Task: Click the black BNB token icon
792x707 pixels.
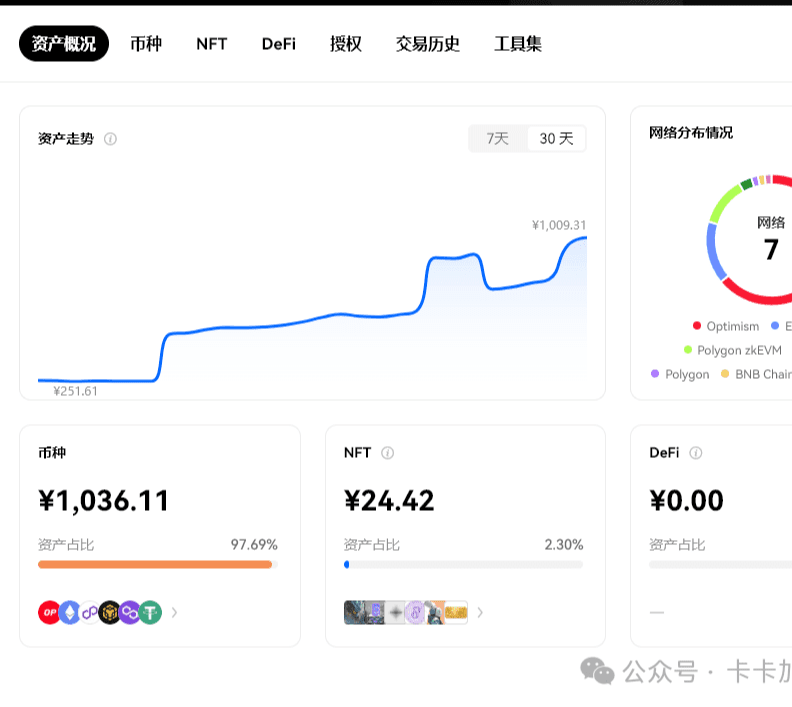Action: point(110,613)
